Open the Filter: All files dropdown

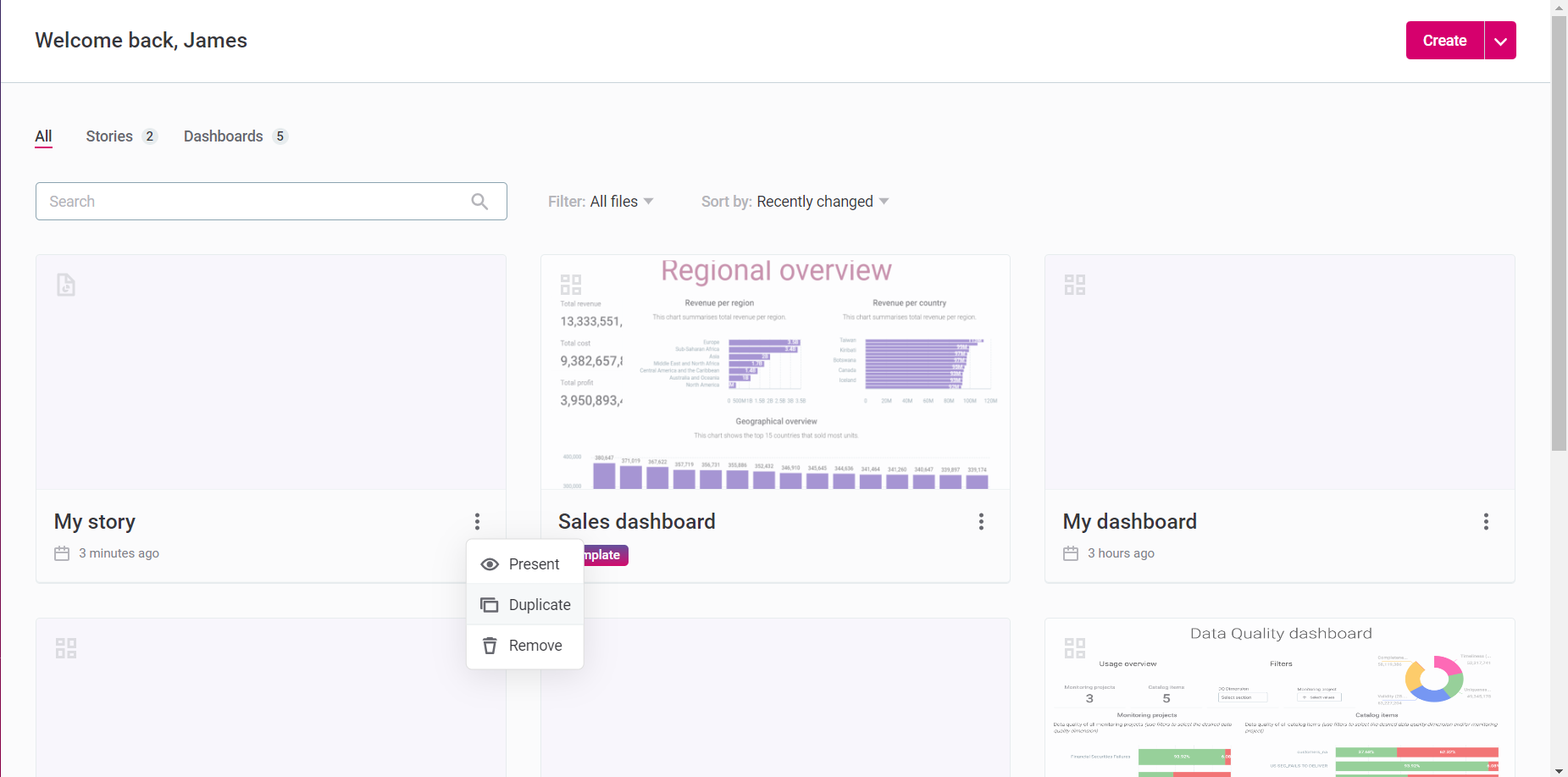[x=601, y=202]
